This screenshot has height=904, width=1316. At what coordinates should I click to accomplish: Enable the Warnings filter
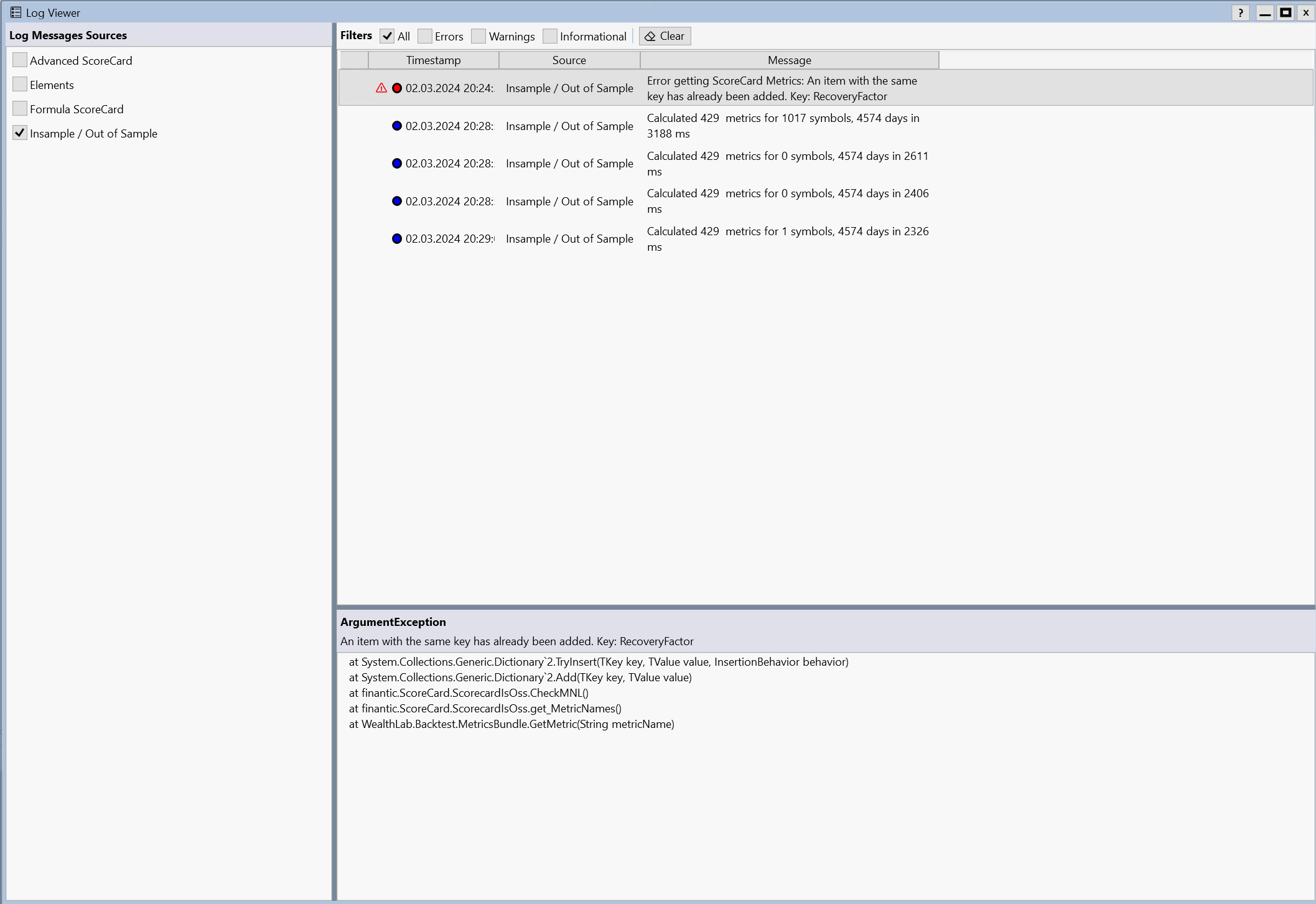478,36
